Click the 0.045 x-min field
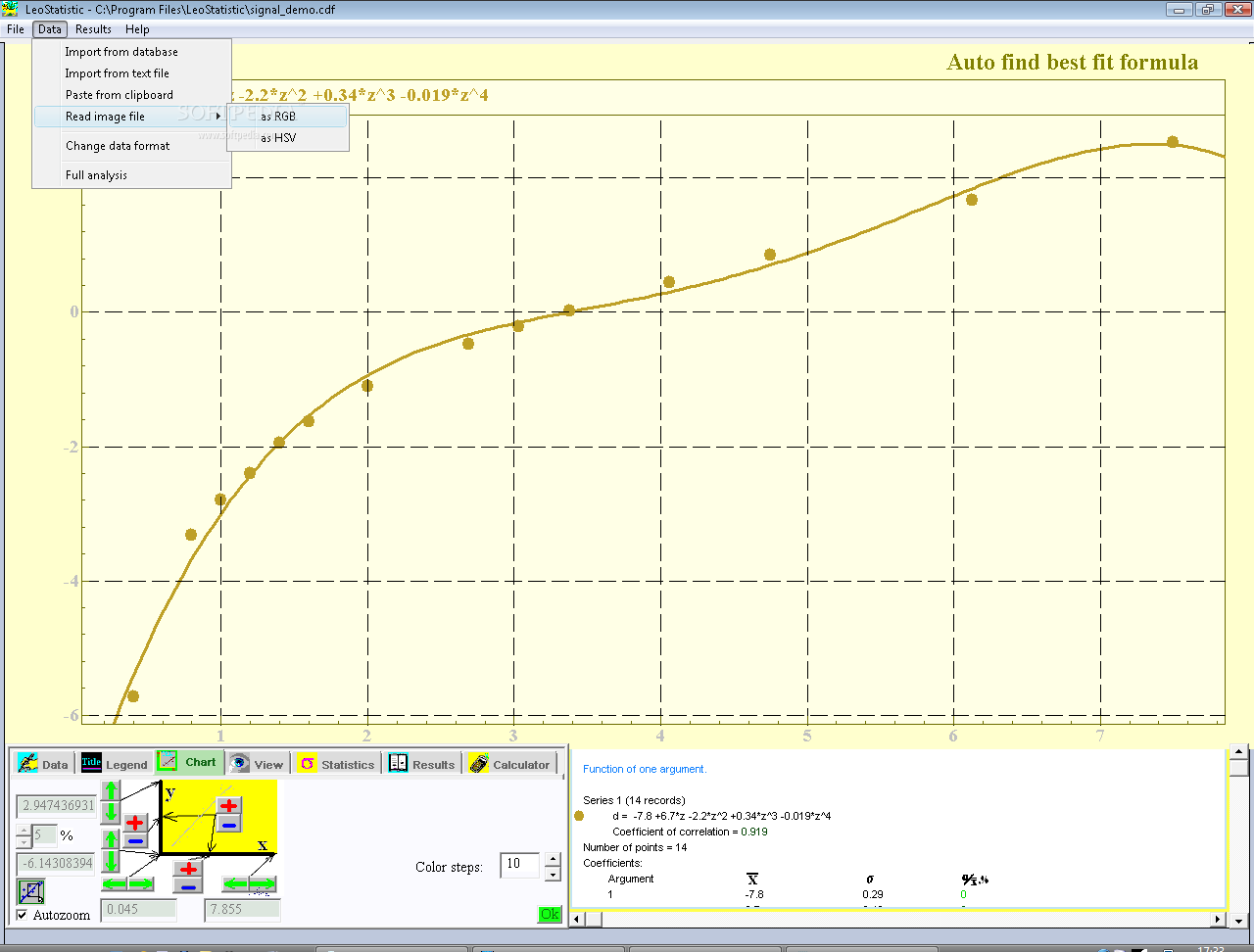This screenshot has height=952, width=1254. 138,910
